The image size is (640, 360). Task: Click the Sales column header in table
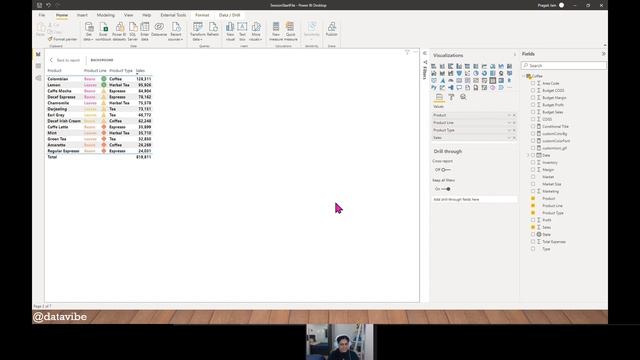tap(140, 71)
